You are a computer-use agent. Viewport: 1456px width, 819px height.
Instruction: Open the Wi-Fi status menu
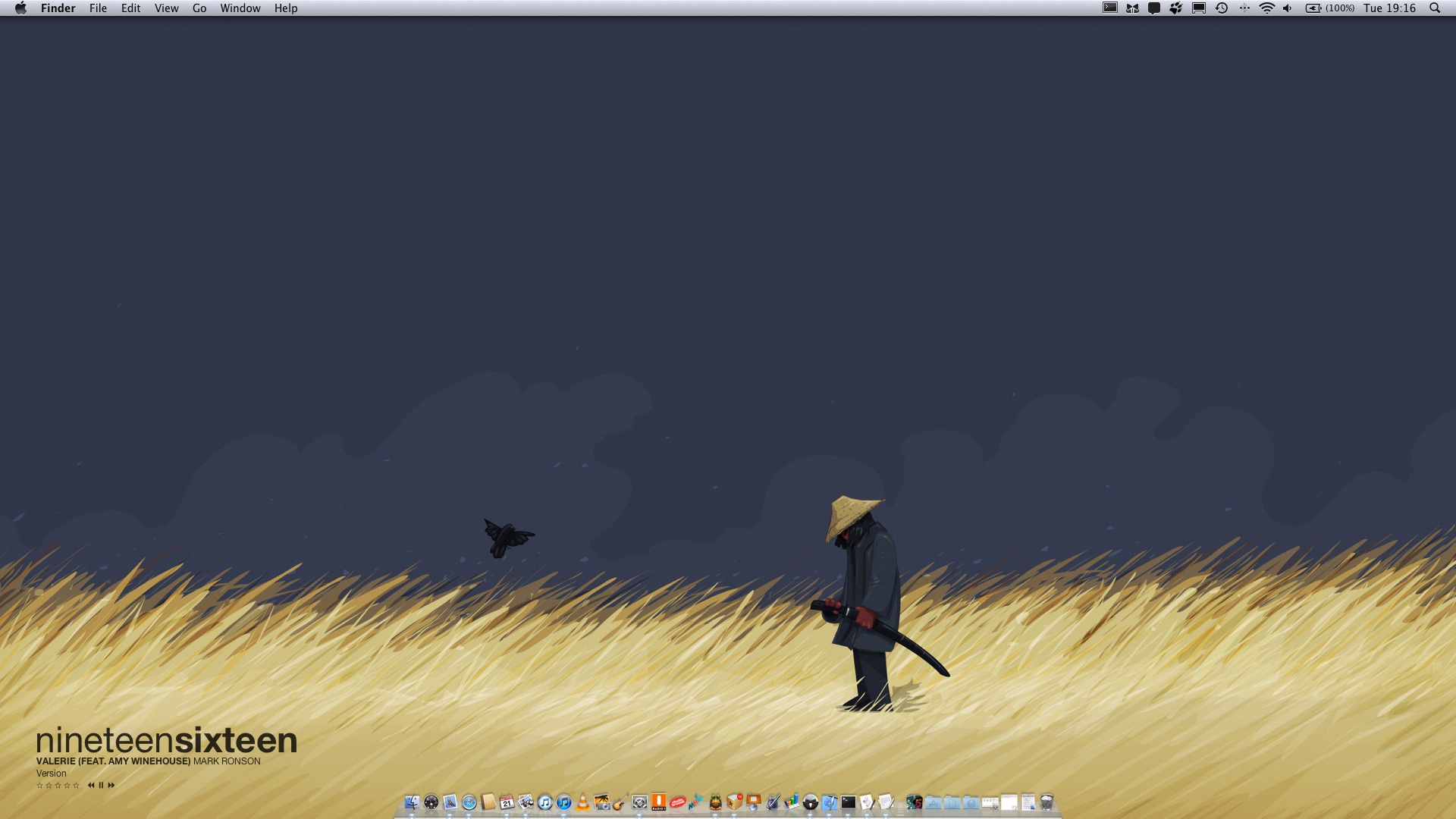point(1266,8)
